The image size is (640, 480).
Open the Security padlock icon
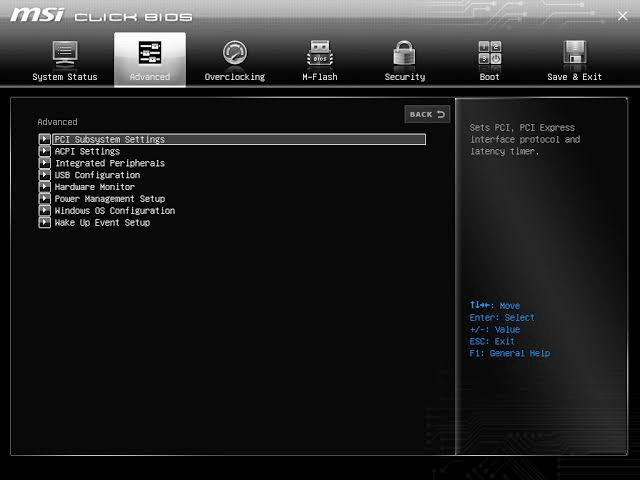[x=404, y=53]
